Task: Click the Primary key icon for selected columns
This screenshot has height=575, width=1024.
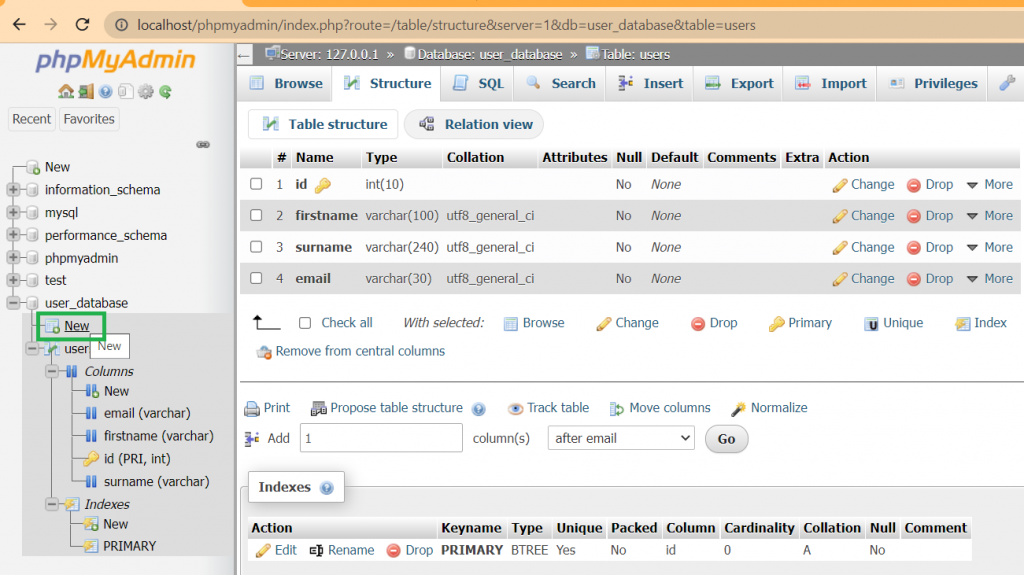Action: [x=776, y=323]
